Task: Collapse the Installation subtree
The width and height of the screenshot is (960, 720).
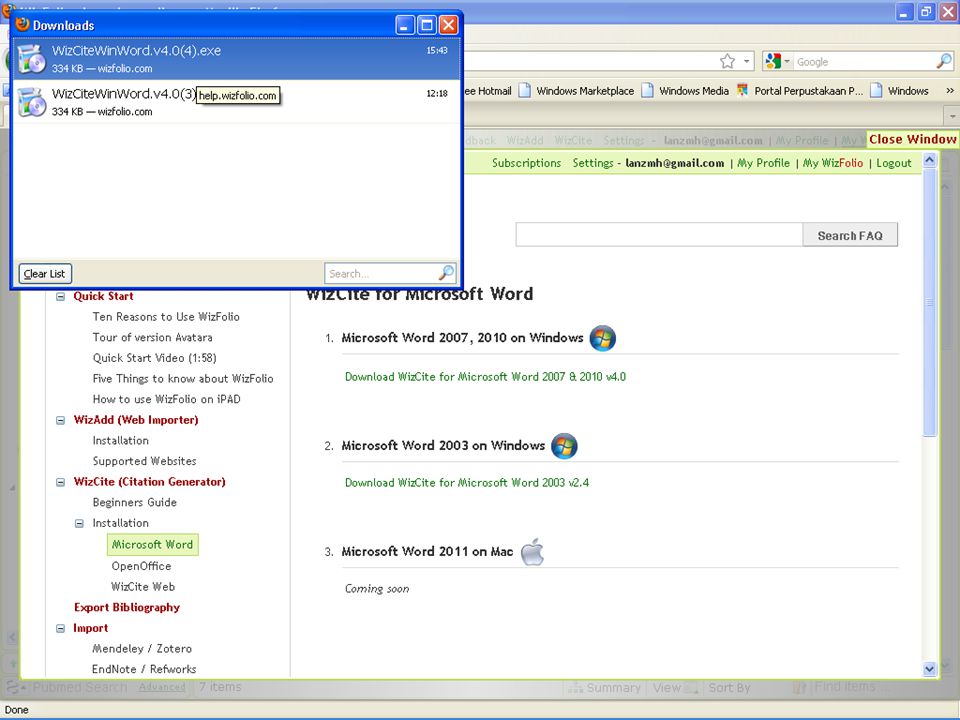Action: [x=80, y=523]
